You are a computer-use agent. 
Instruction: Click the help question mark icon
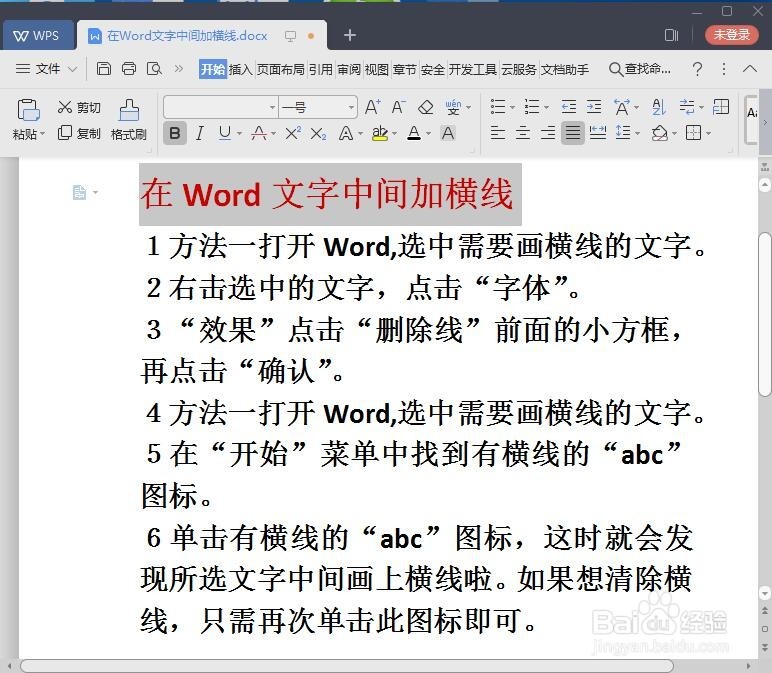tap(697, 69)
